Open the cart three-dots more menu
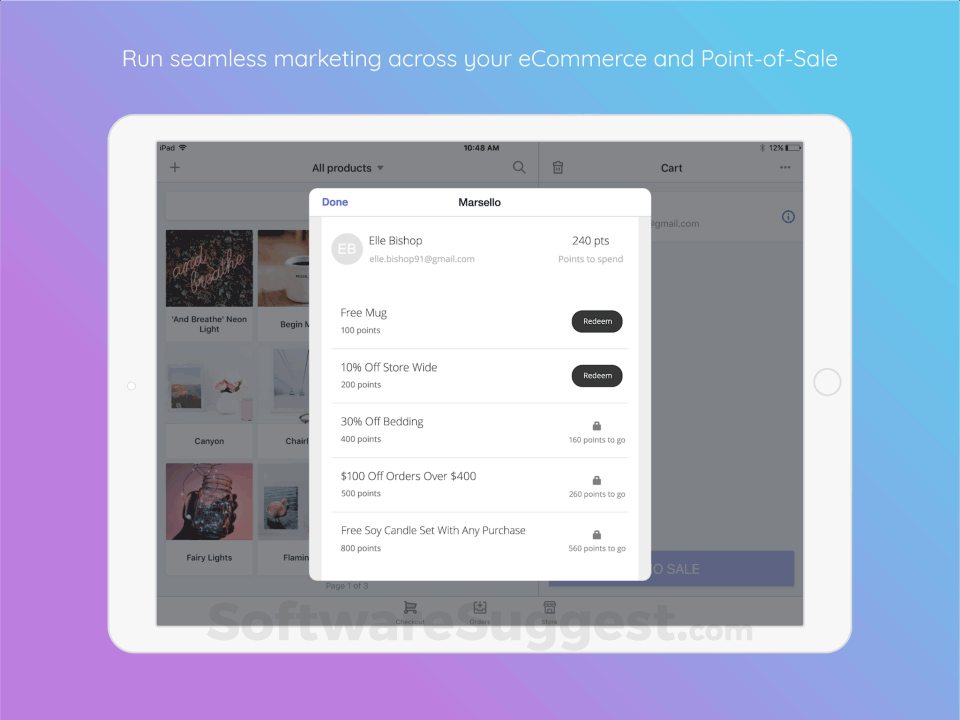960x720 pixels. pos(785,167)
